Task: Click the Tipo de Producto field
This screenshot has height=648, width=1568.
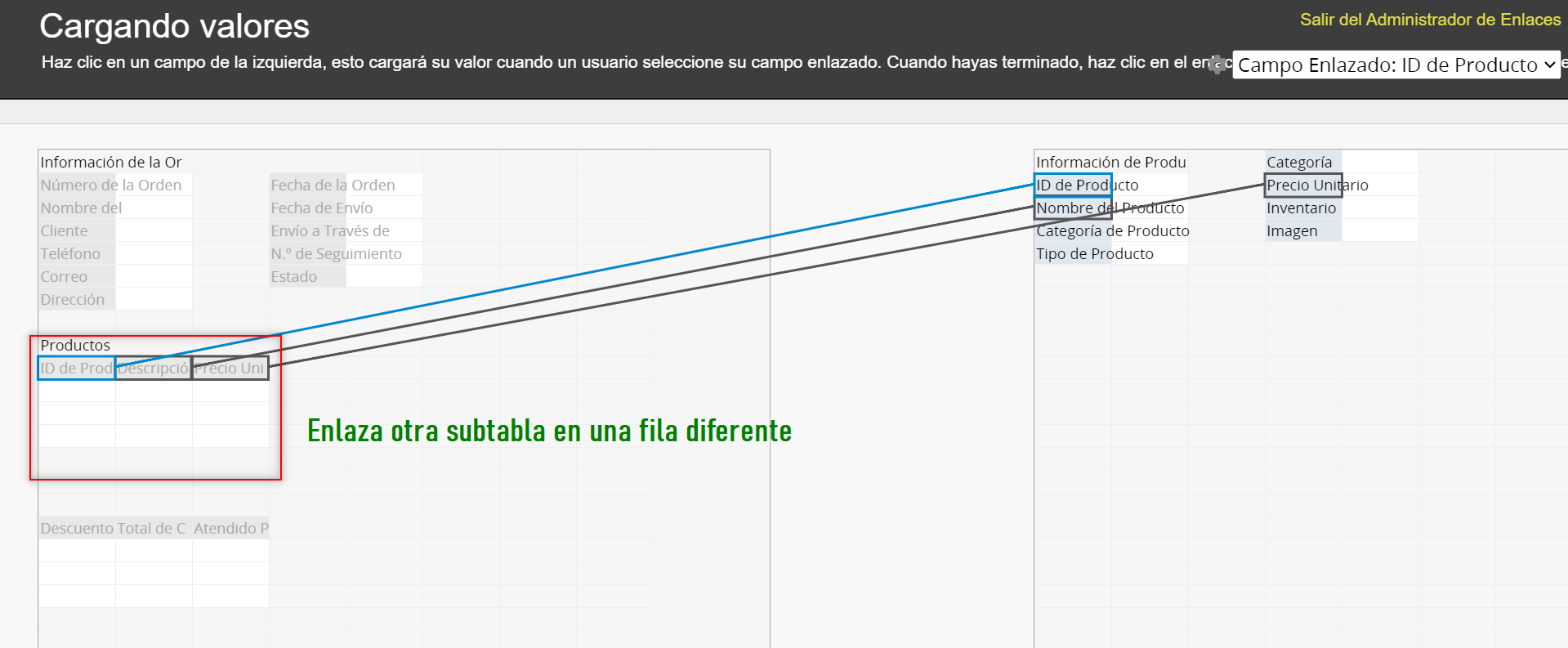Action: coord(1094,254)
